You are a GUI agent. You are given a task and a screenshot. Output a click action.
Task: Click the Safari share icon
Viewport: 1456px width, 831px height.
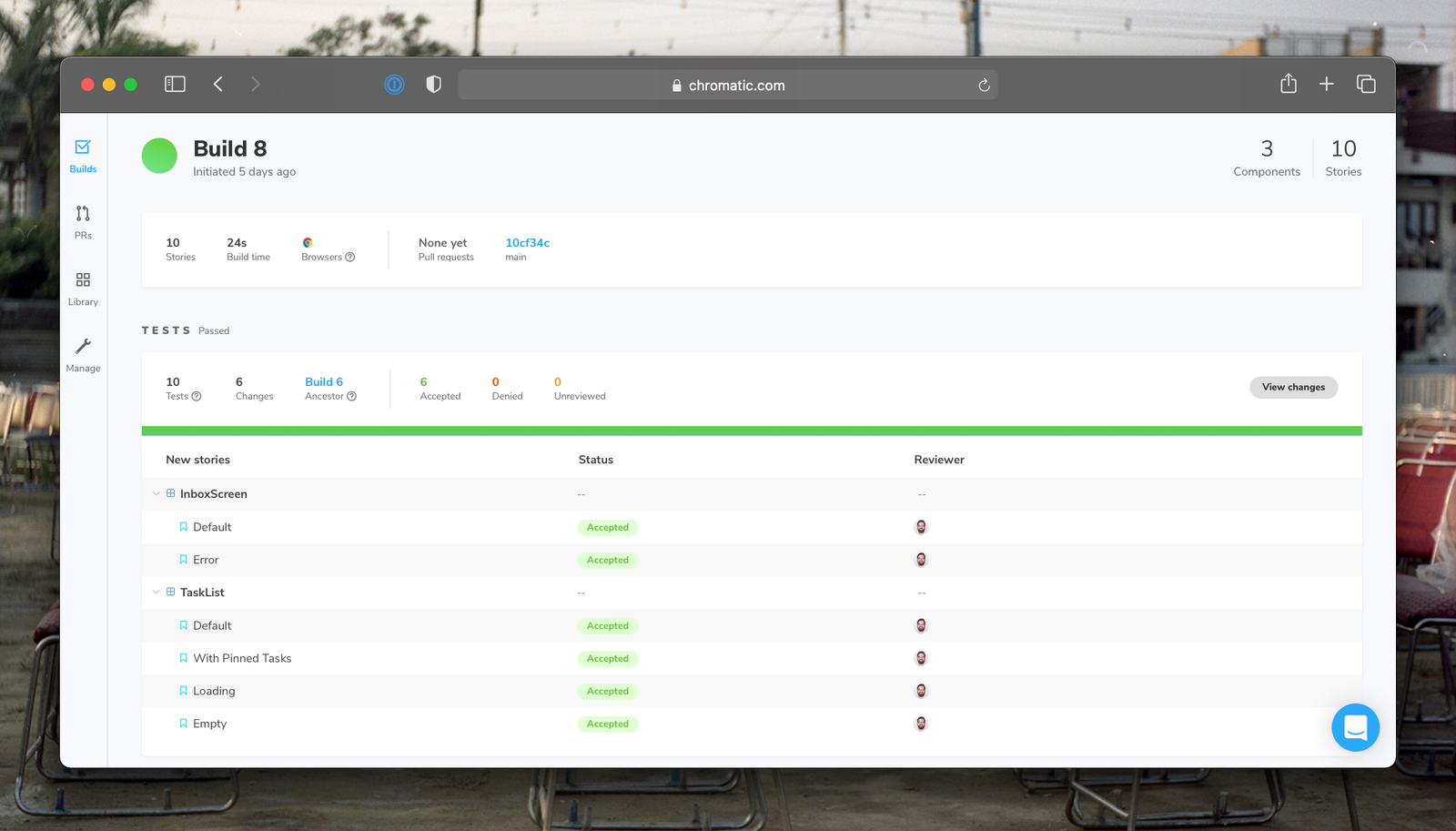[x=1288, y=85]
